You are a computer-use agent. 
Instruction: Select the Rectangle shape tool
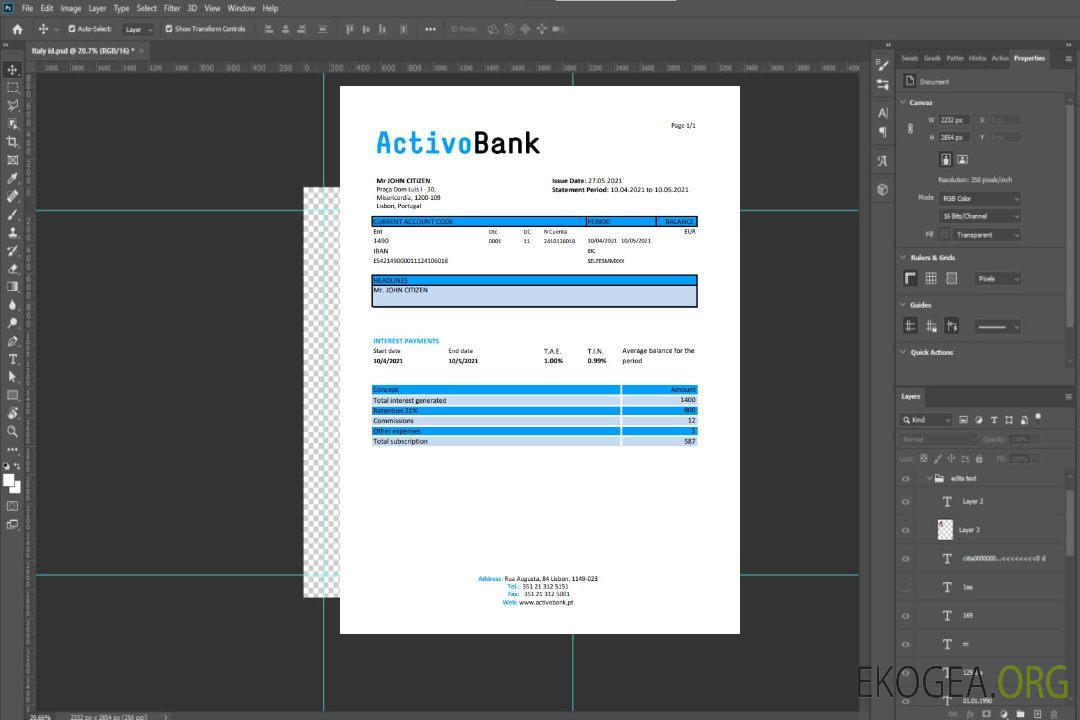click(12, 395)
